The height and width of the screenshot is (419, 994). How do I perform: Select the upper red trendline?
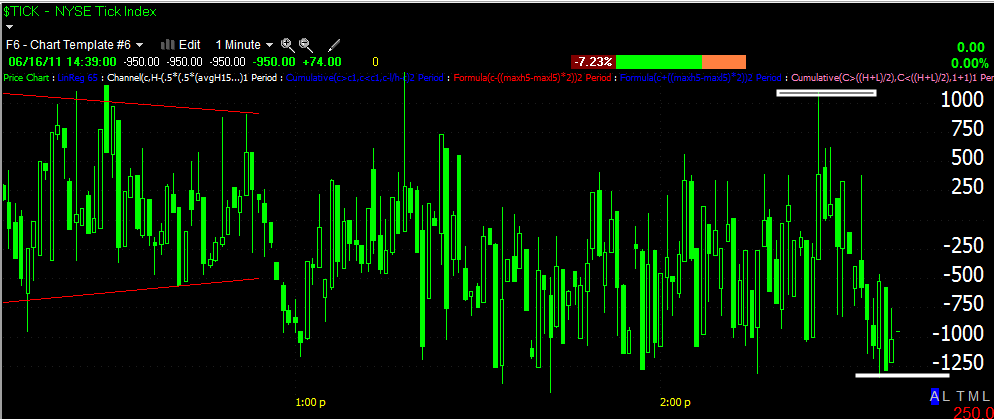[131, 103]
